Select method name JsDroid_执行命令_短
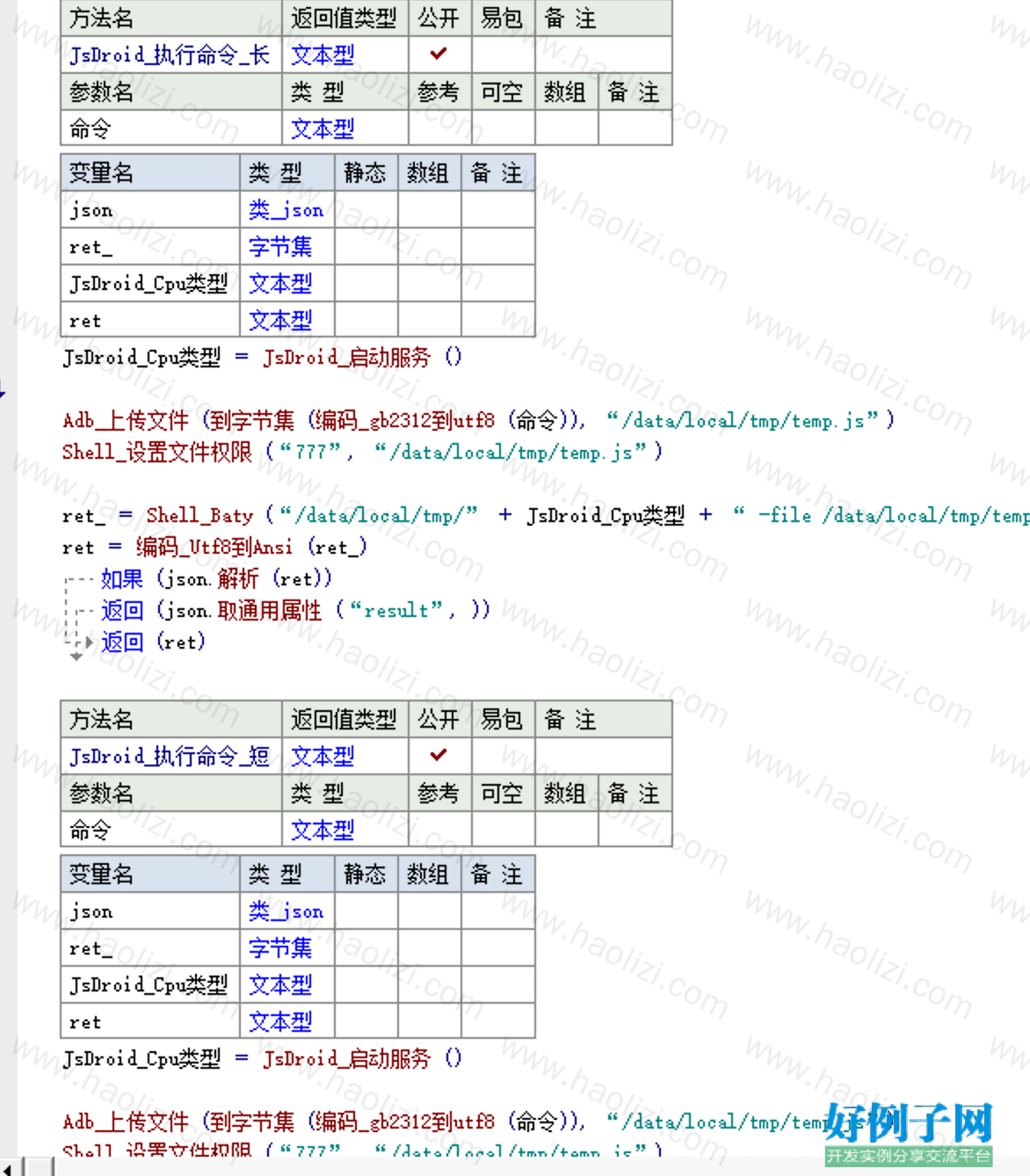 click(x=170, y=756)
